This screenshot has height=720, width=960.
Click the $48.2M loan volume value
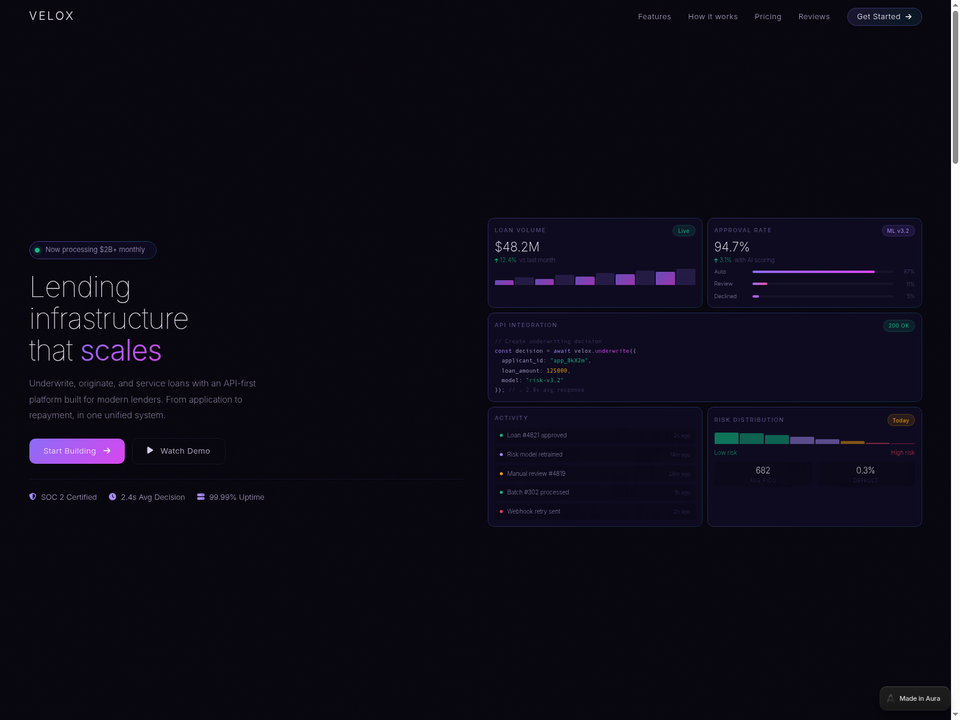click(517, 247)
